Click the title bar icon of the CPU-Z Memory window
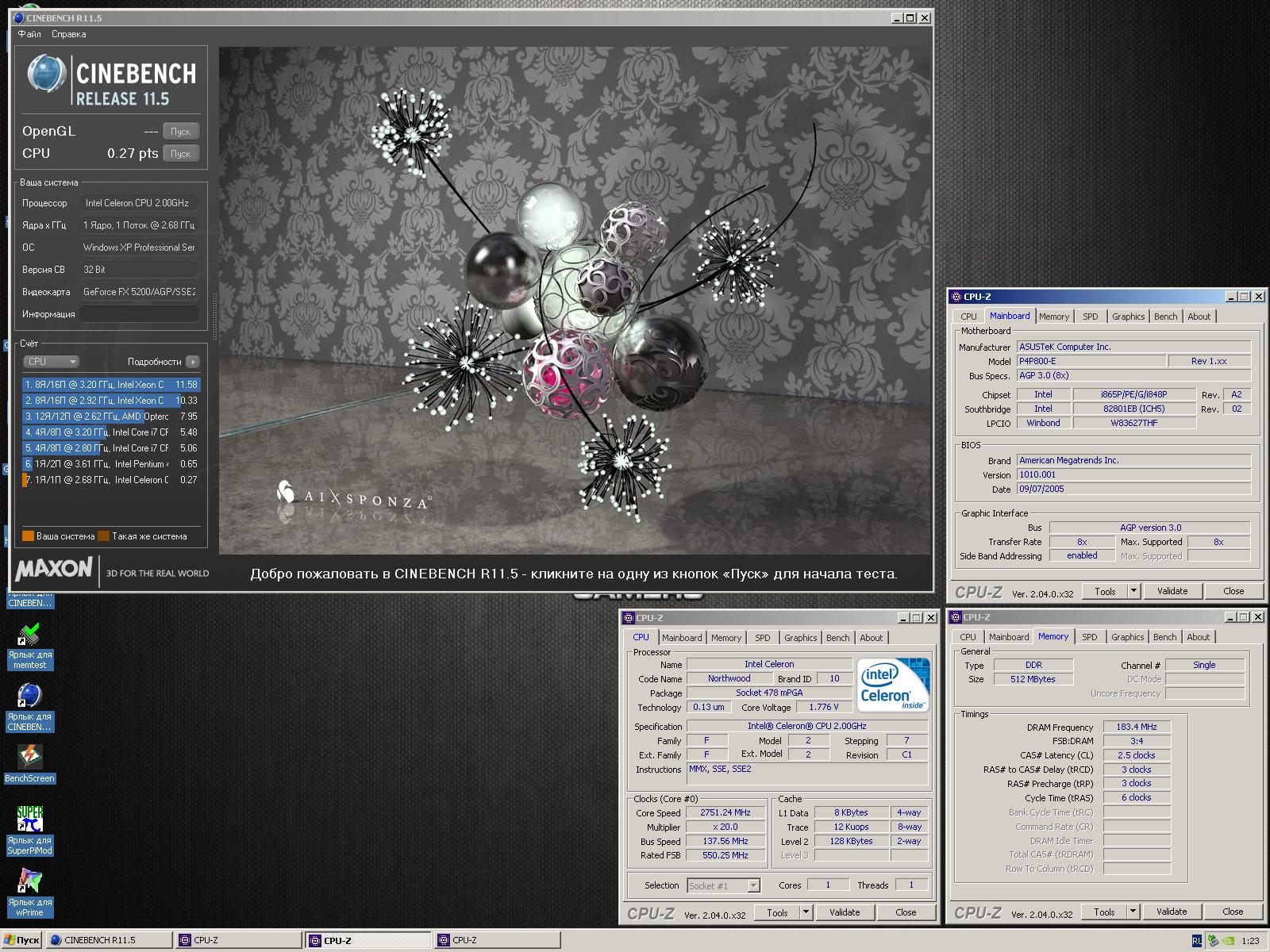 coord(956,617)
